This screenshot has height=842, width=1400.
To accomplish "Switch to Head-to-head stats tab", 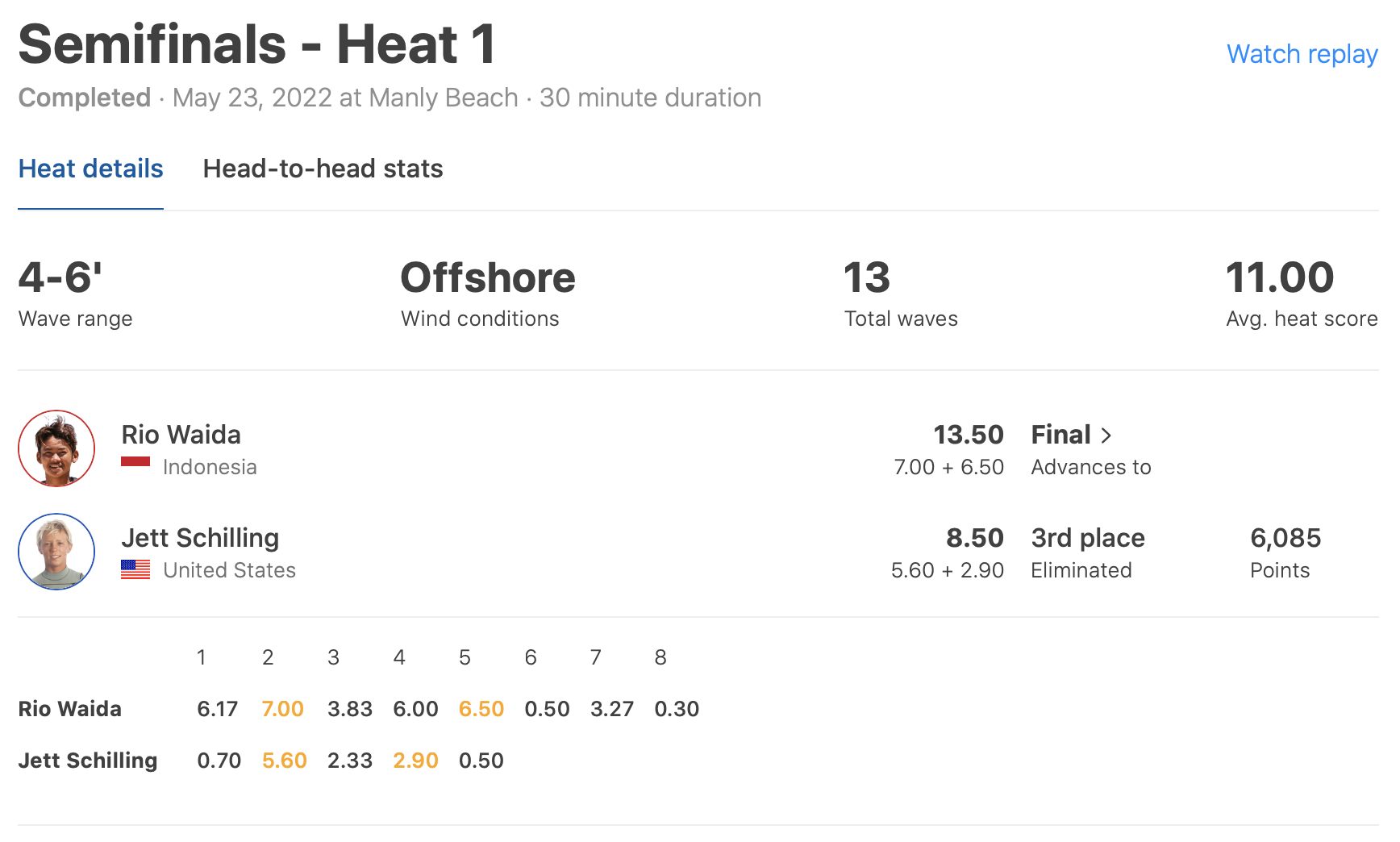I will (x=323, y=169).
